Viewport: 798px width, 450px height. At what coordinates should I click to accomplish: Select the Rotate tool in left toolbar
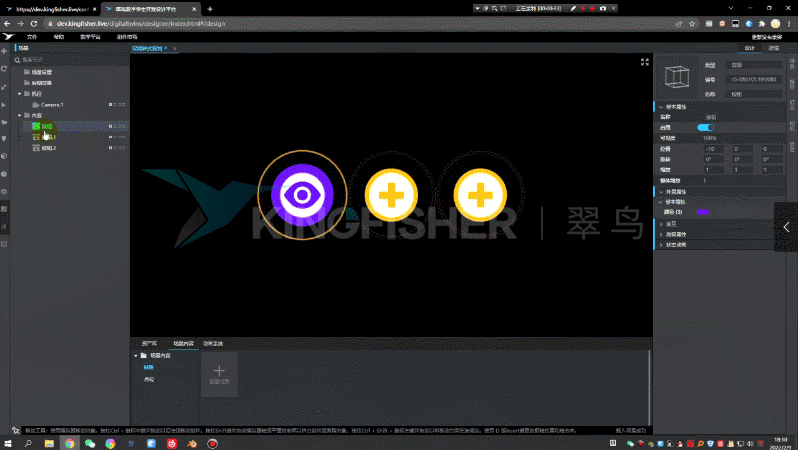pos(4,69)
